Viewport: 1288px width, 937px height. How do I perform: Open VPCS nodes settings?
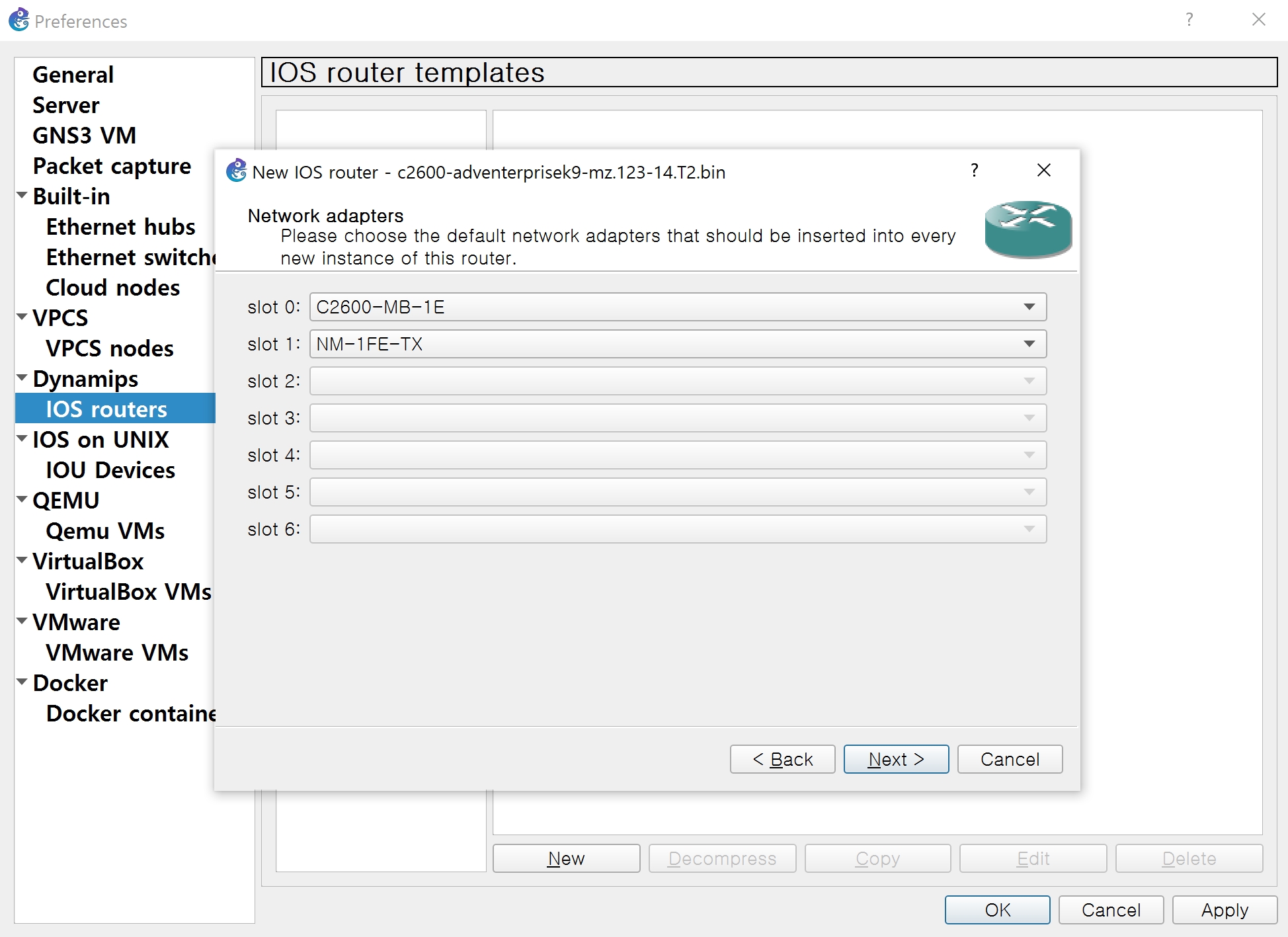(x=110, y=348)
